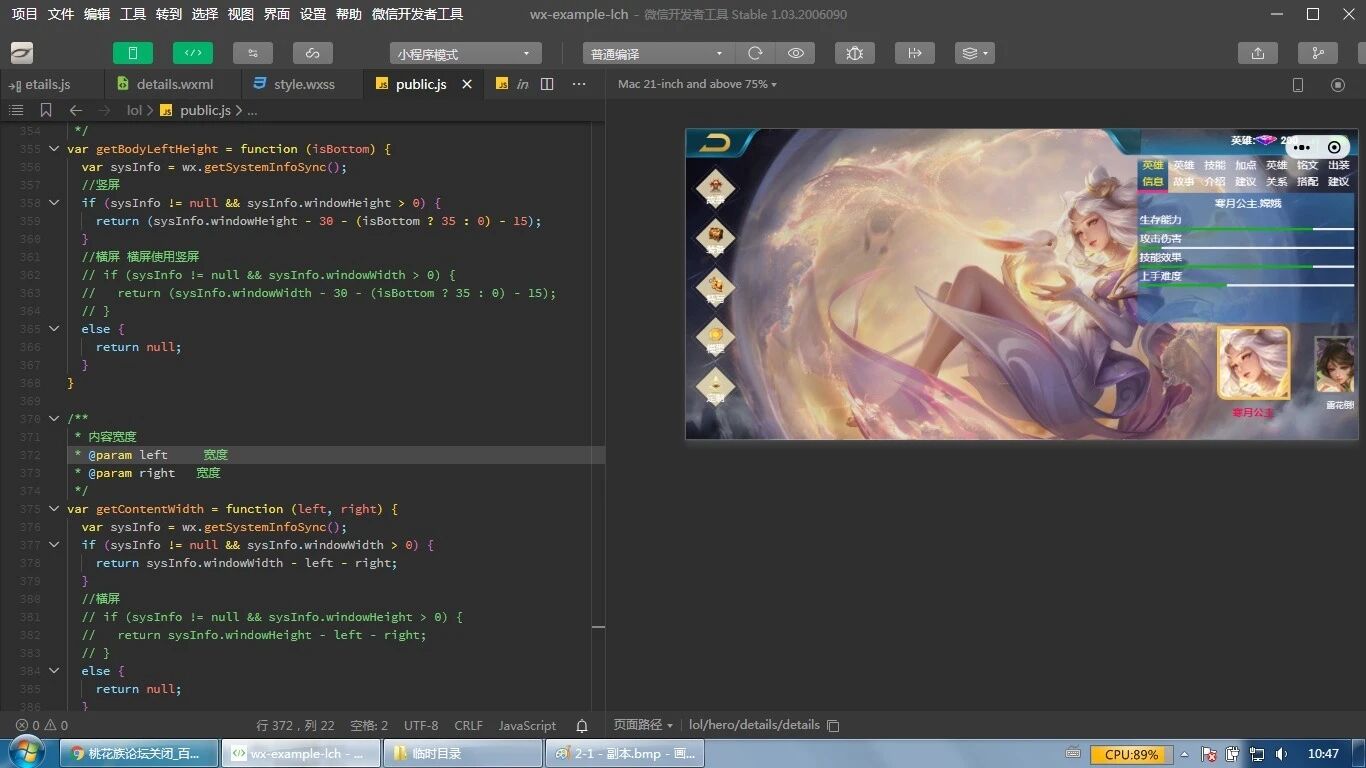Open the 普通编译 compile mode dropdown

click(658, 54)
